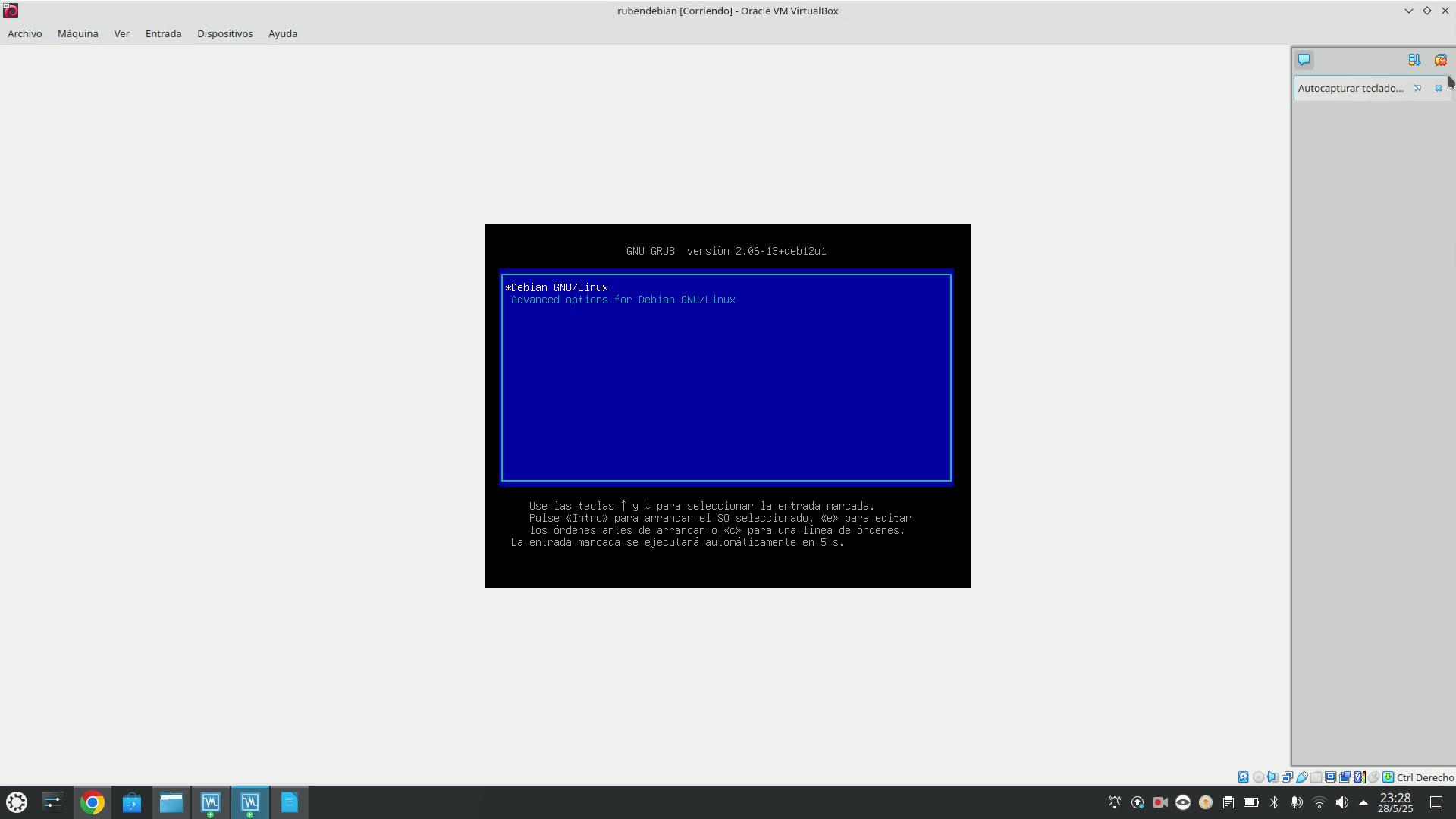Toggle the notification center speech-bubble button
This screenshot has height=819, width=1456.
[1304, 60]
